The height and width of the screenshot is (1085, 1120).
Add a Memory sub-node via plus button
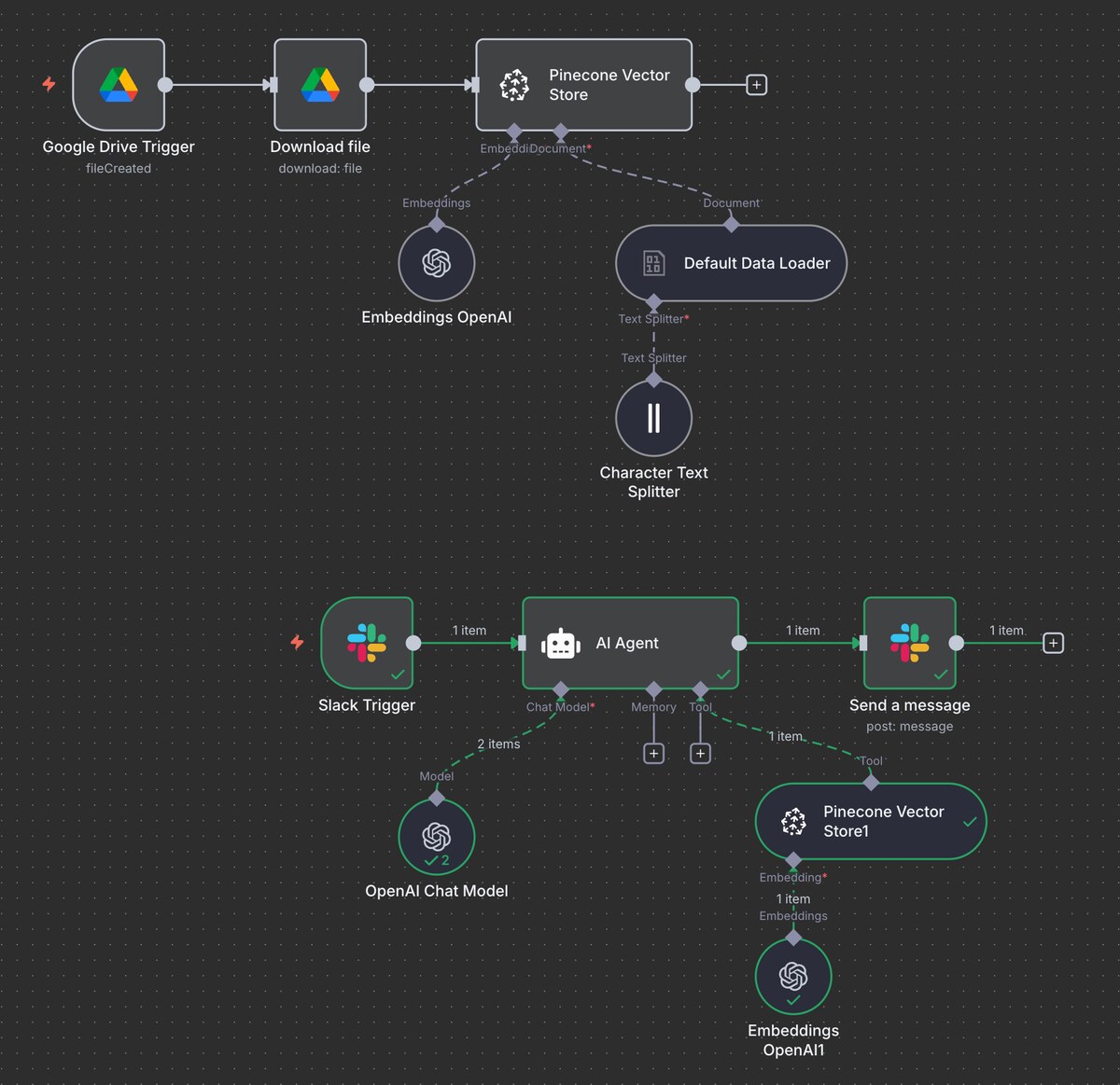tap(654, 753)
